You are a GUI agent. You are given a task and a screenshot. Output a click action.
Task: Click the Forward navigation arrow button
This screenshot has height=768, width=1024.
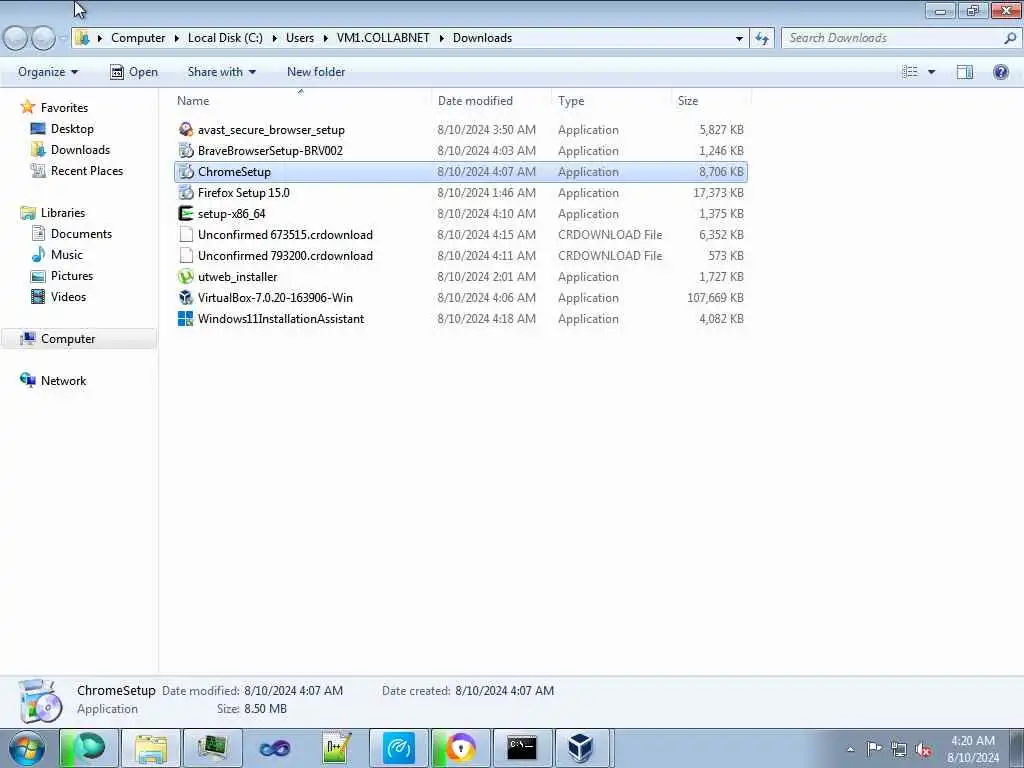coord(43,38)
